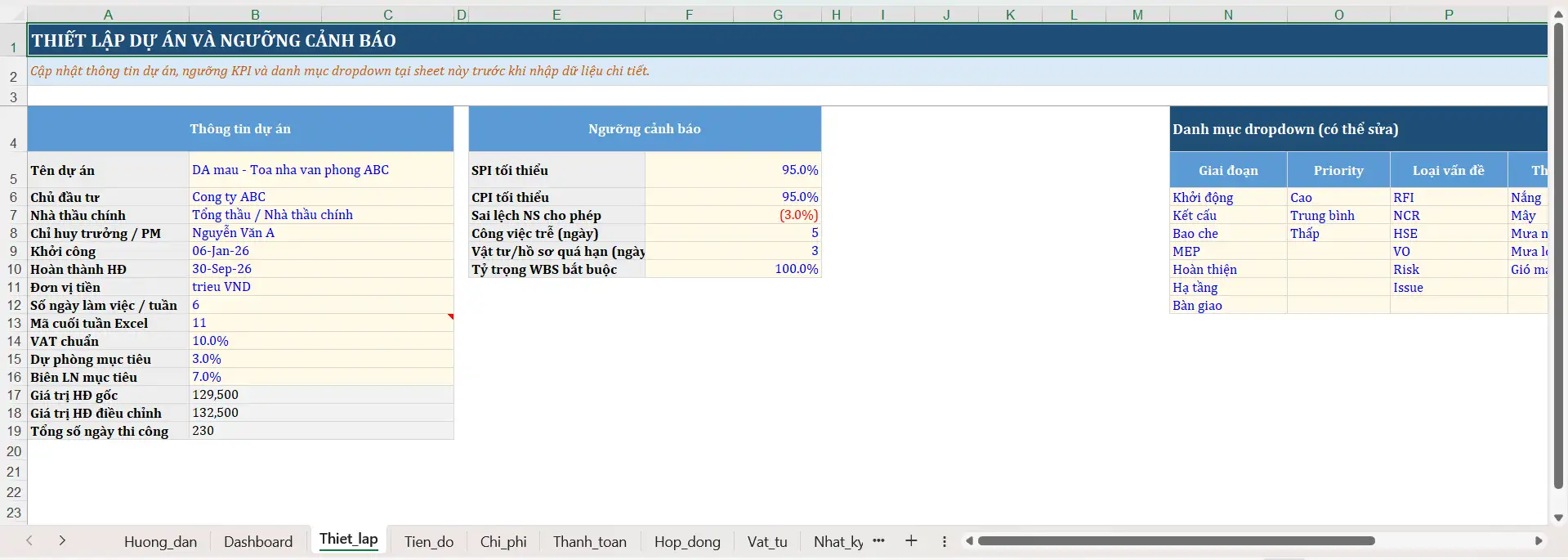Screen dimensions: 1568x560
Task: Open the Hop_dong sheet tab
Action: click(x=687, y=541)
